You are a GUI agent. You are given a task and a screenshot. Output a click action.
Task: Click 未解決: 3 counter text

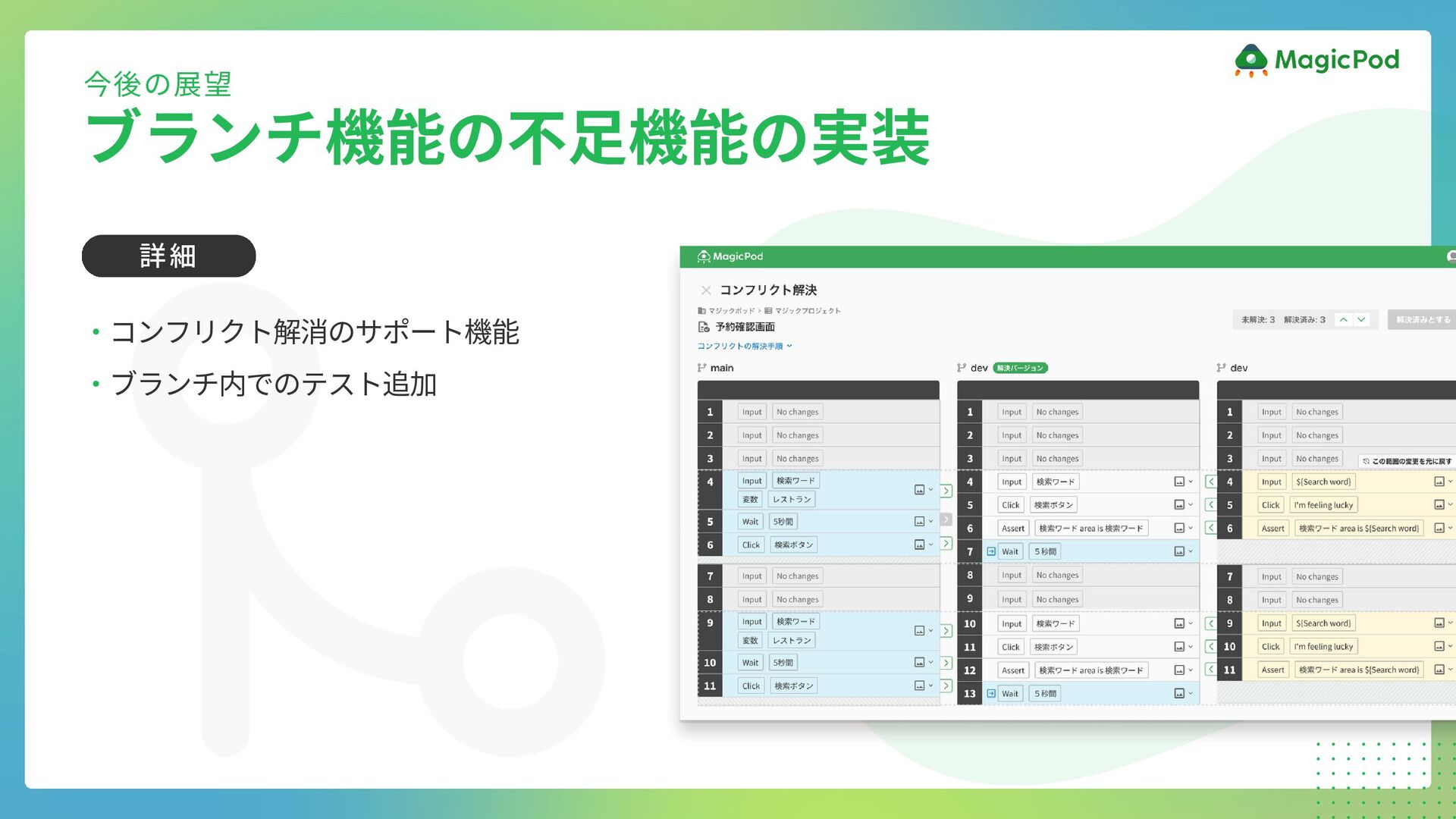point(1258,320)
